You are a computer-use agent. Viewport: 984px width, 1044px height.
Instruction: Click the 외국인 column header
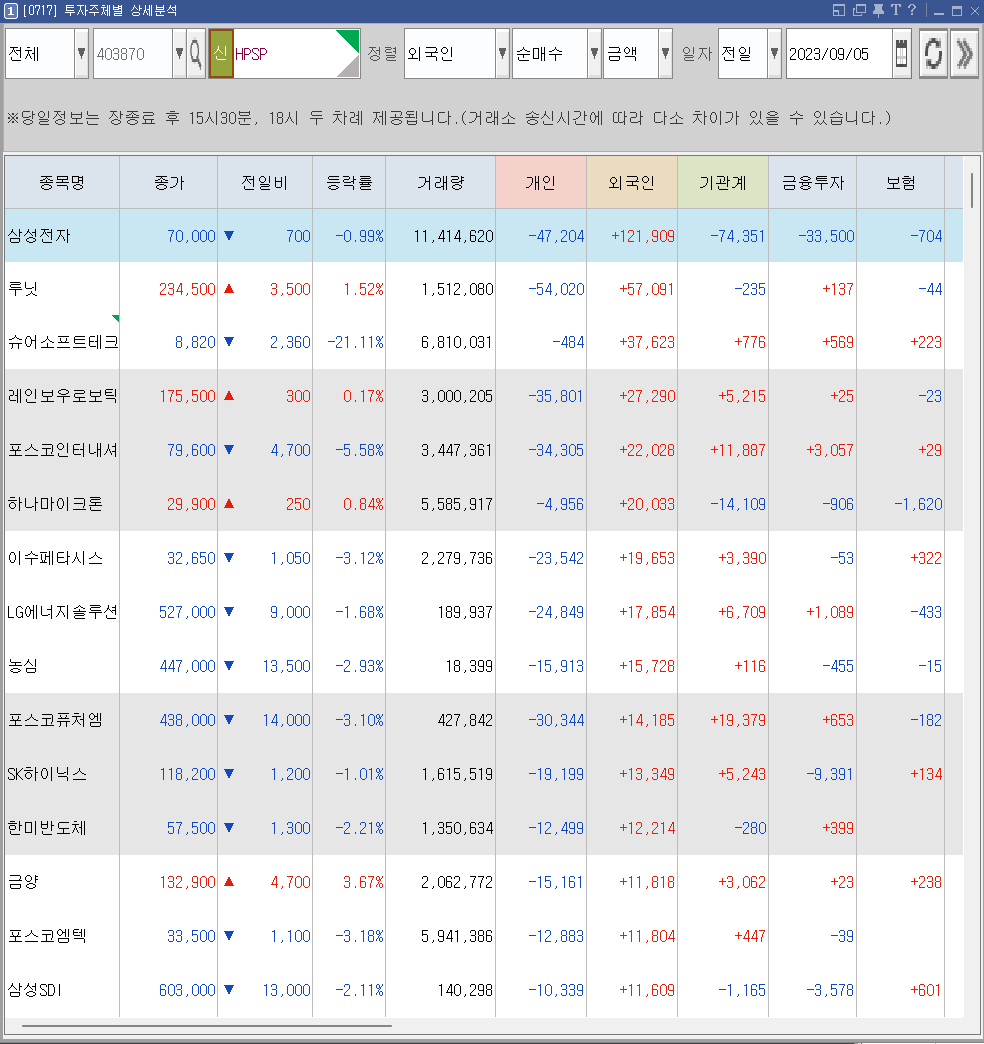(x=632, y=182)
